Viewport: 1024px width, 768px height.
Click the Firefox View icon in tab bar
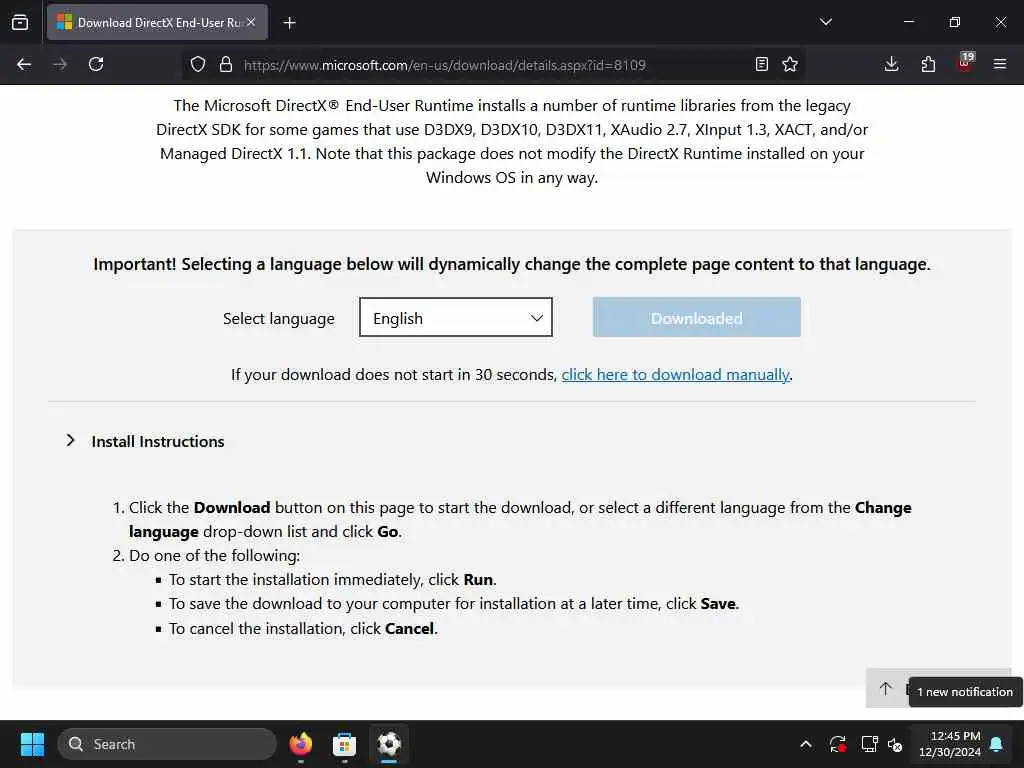[20, 22]
